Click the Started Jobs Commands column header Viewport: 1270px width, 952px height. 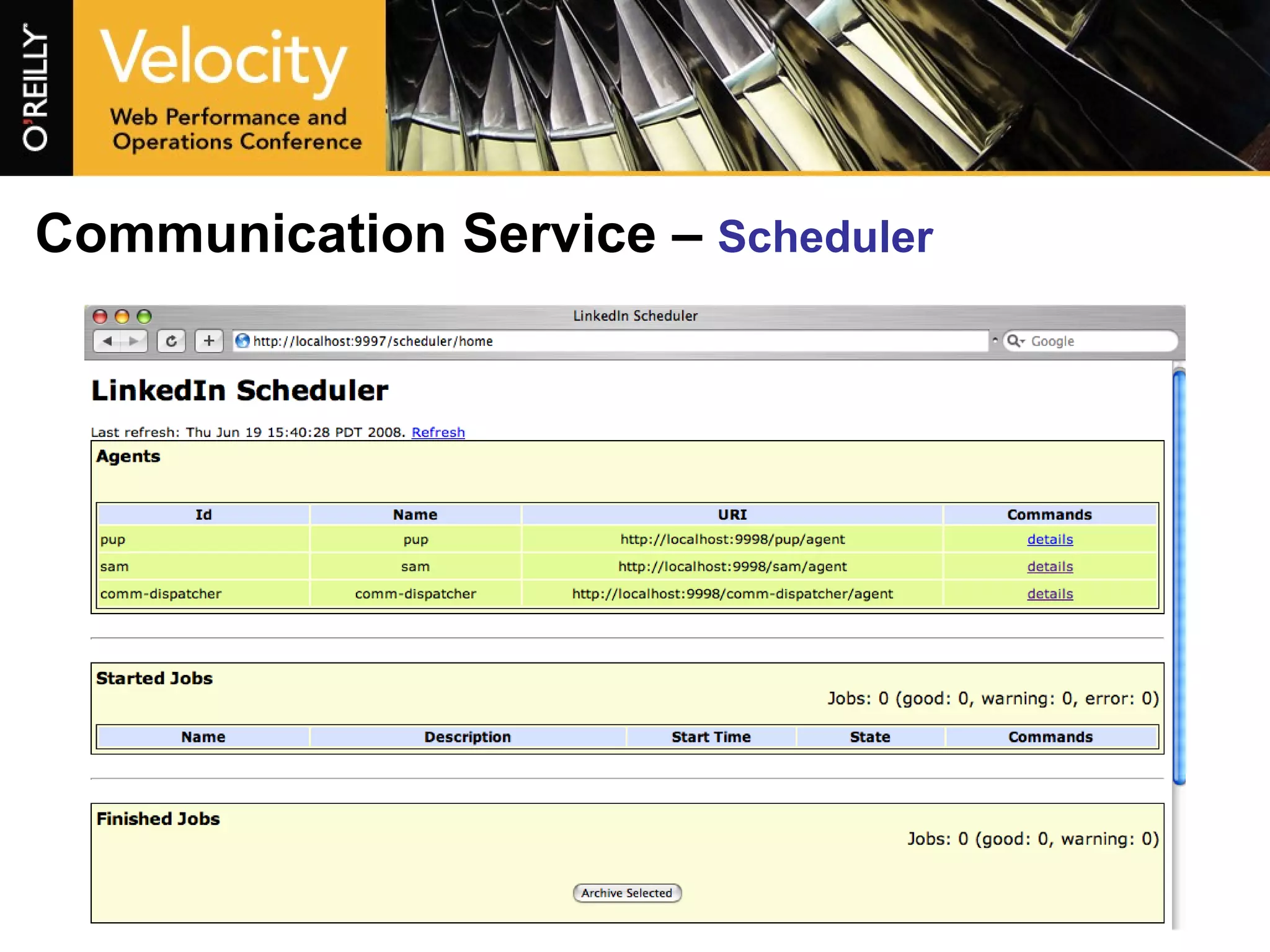coord(1050,737)
